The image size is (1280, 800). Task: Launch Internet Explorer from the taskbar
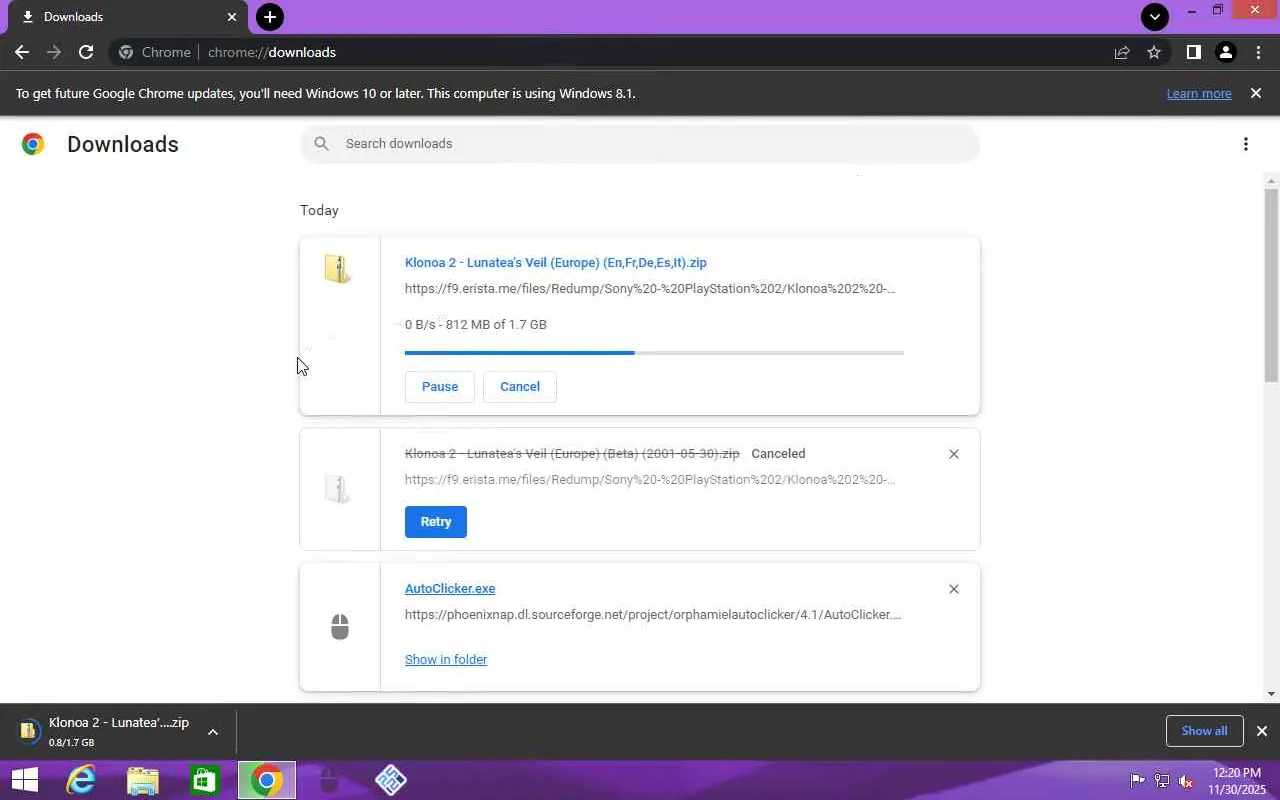80,780
